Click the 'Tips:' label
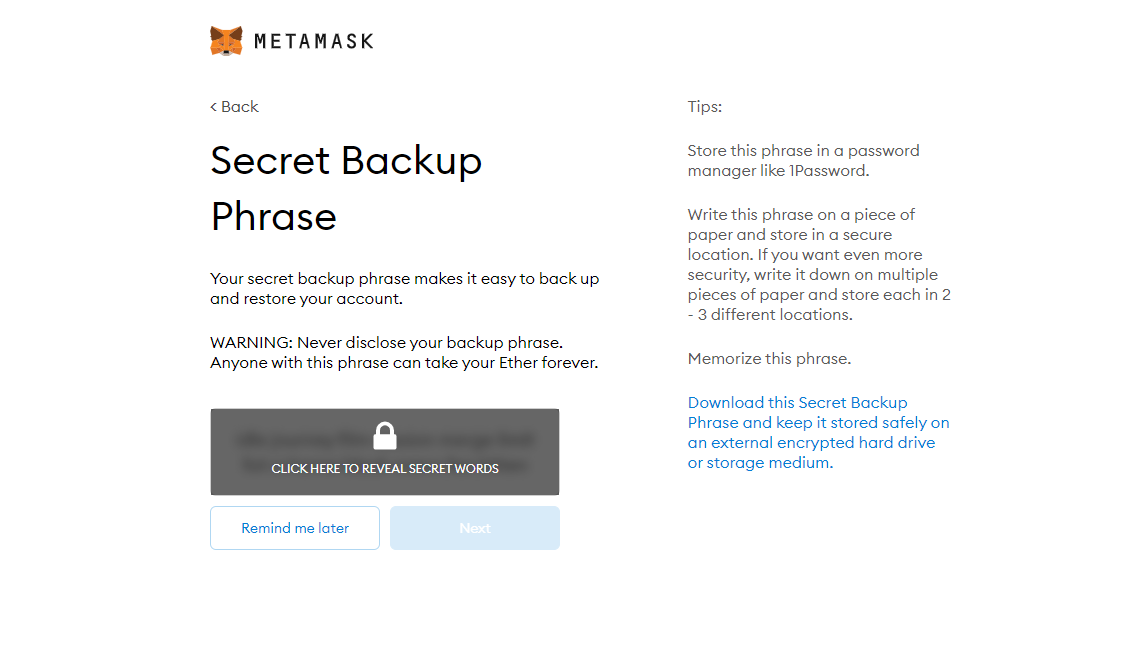 704,106
